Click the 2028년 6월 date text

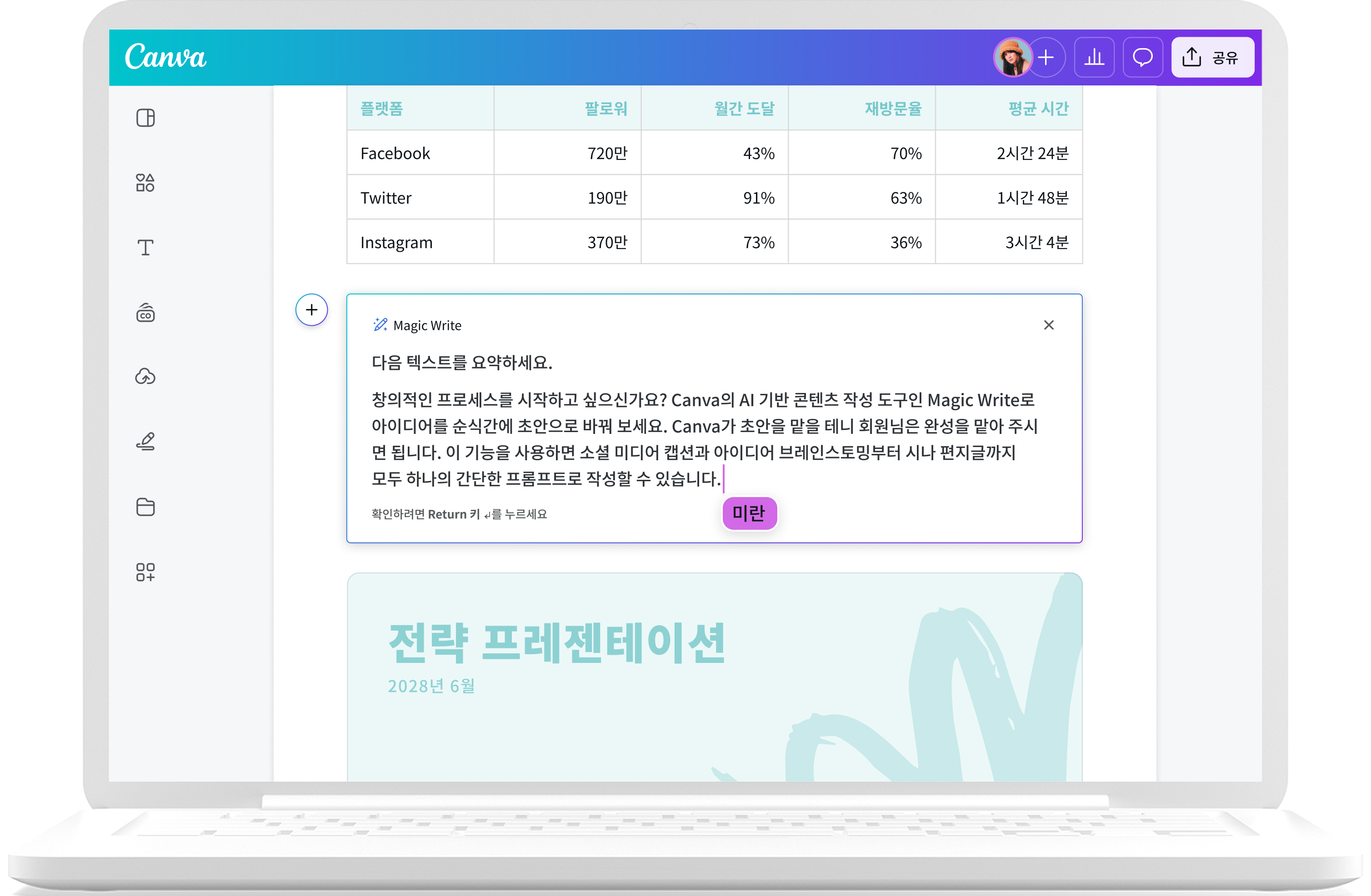pos(431,686)
